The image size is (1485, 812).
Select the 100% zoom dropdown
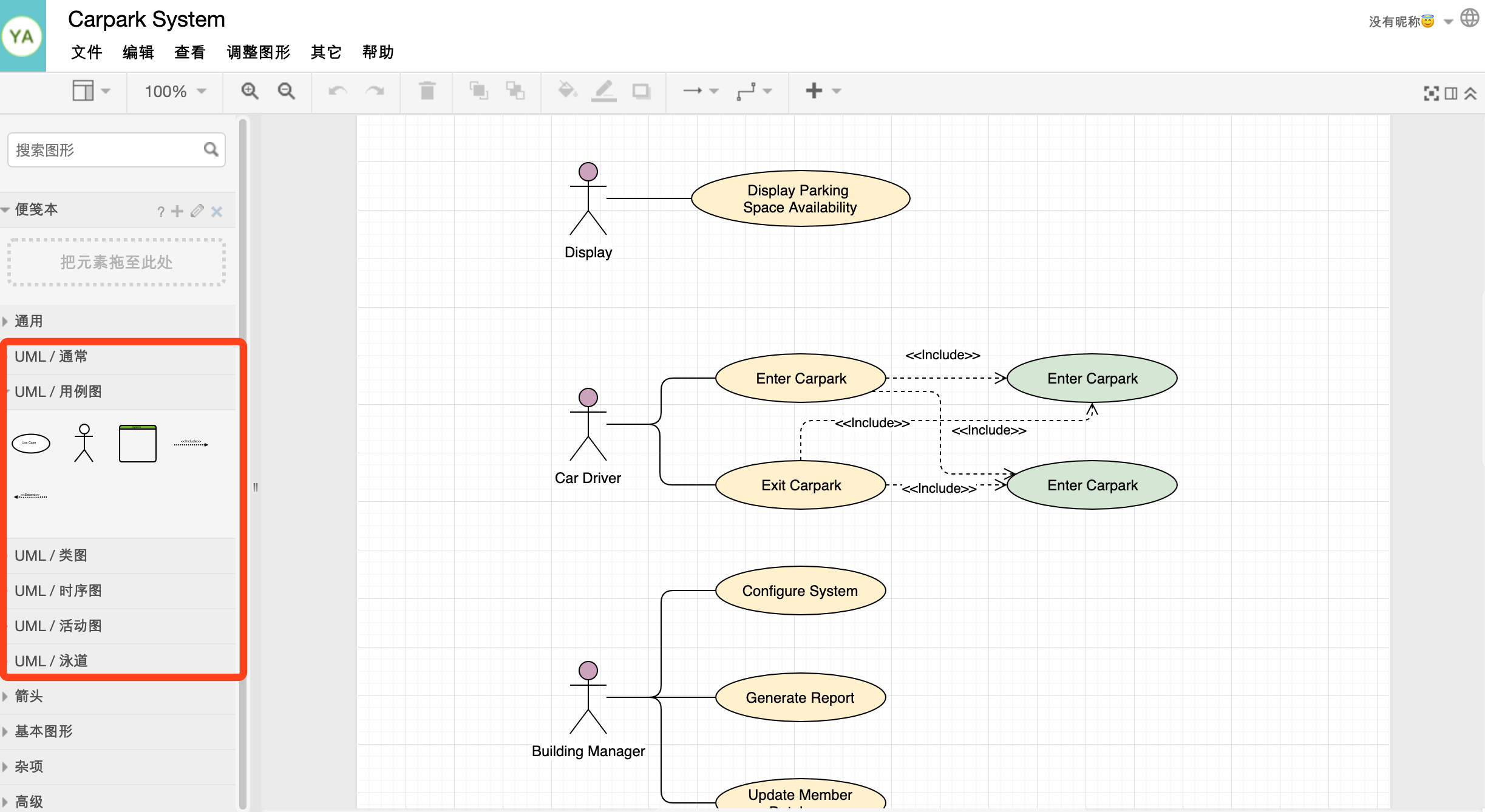[x=172, y=91]
